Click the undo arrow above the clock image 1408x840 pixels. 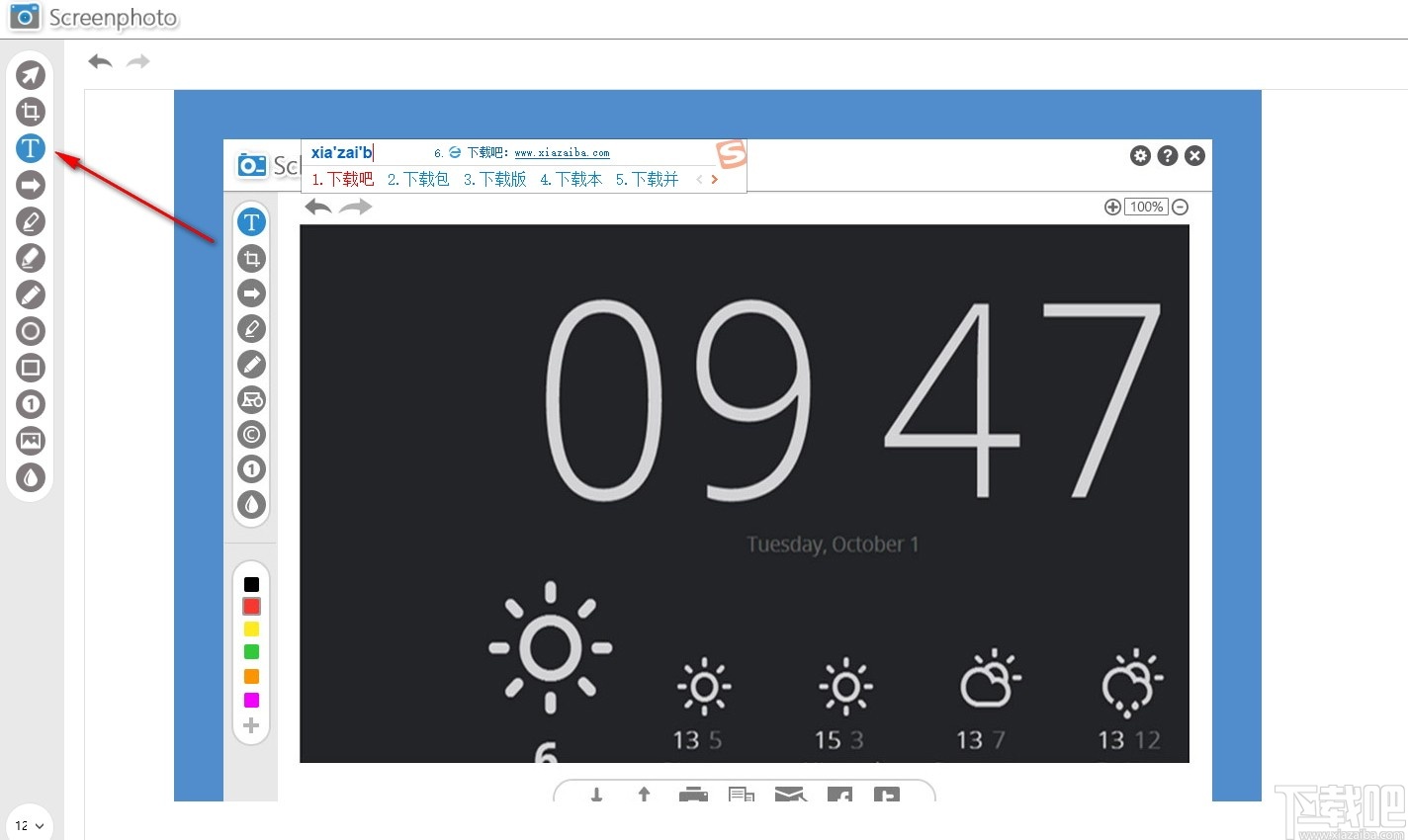point(318,207)
